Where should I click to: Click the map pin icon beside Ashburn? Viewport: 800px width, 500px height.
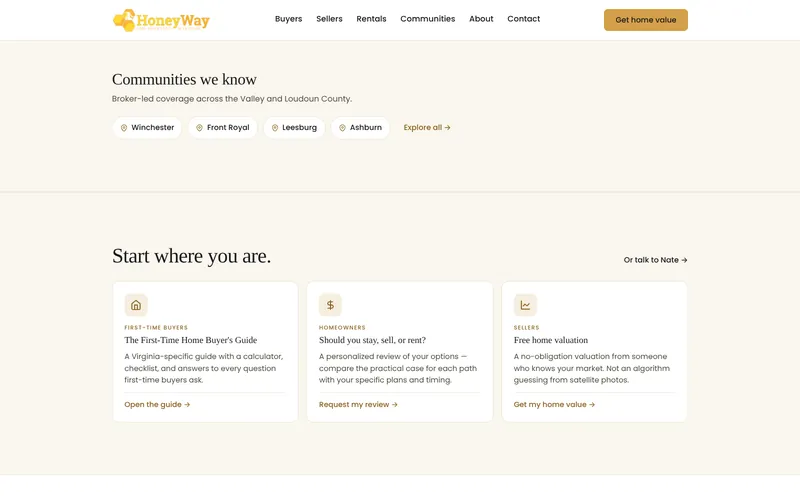tap(342, 128)
